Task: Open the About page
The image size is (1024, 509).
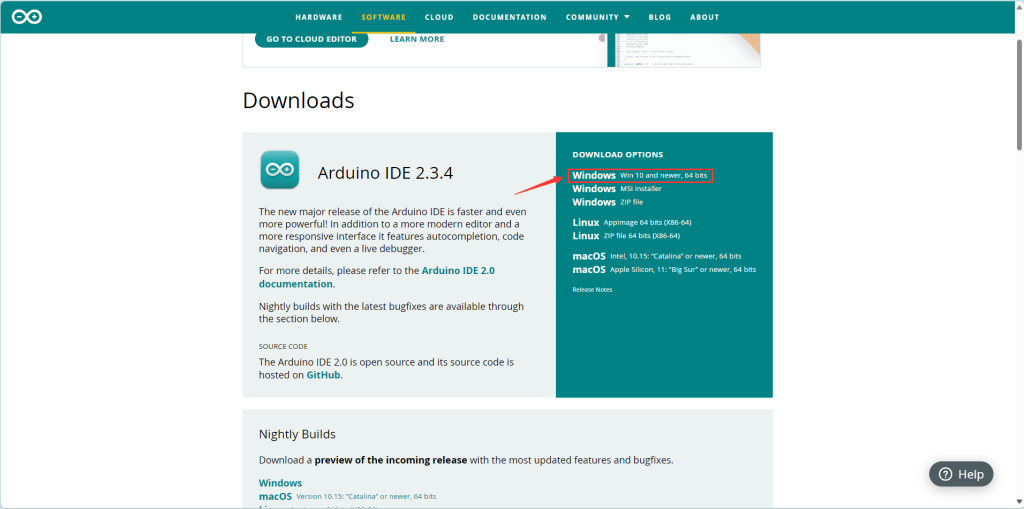Action: [705, 17]
